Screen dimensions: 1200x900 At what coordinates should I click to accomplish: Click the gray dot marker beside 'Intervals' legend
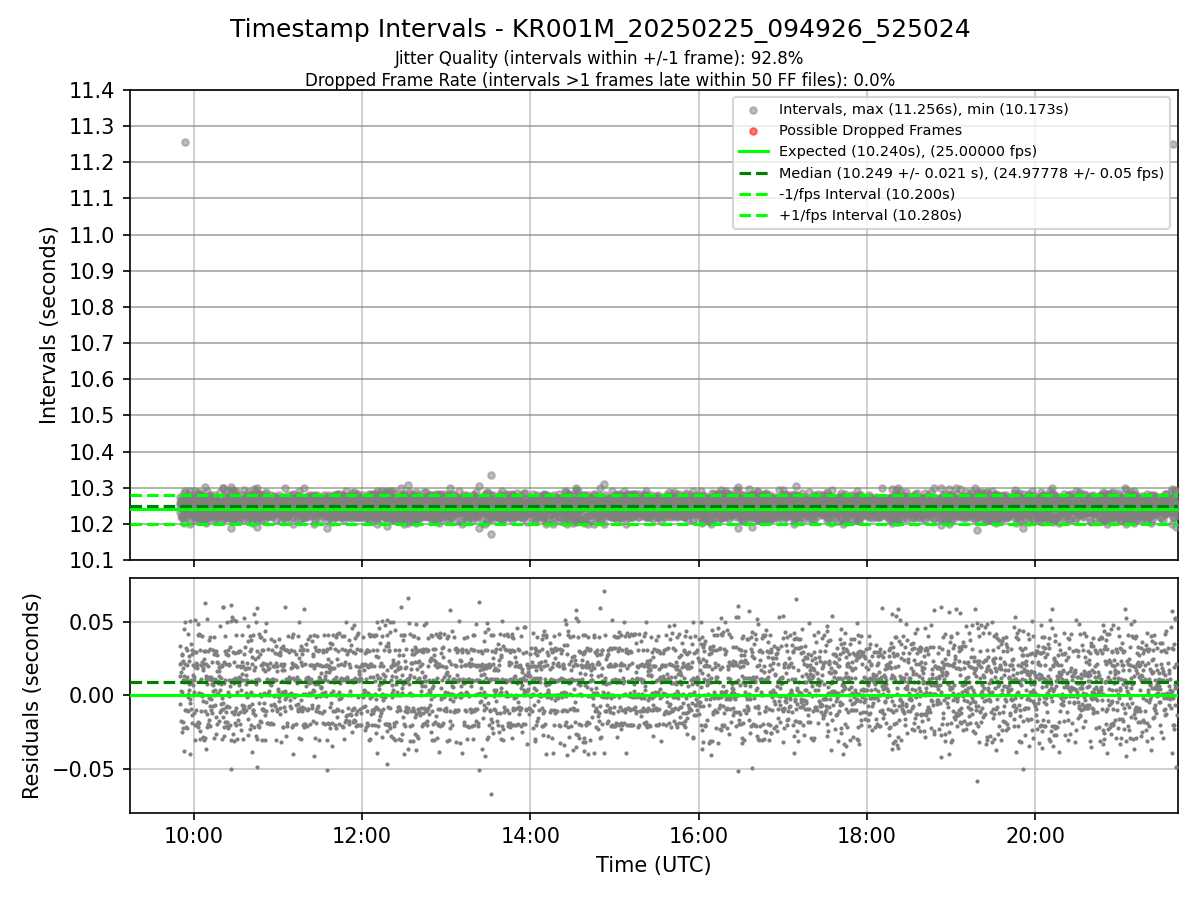tap(754, 110)
